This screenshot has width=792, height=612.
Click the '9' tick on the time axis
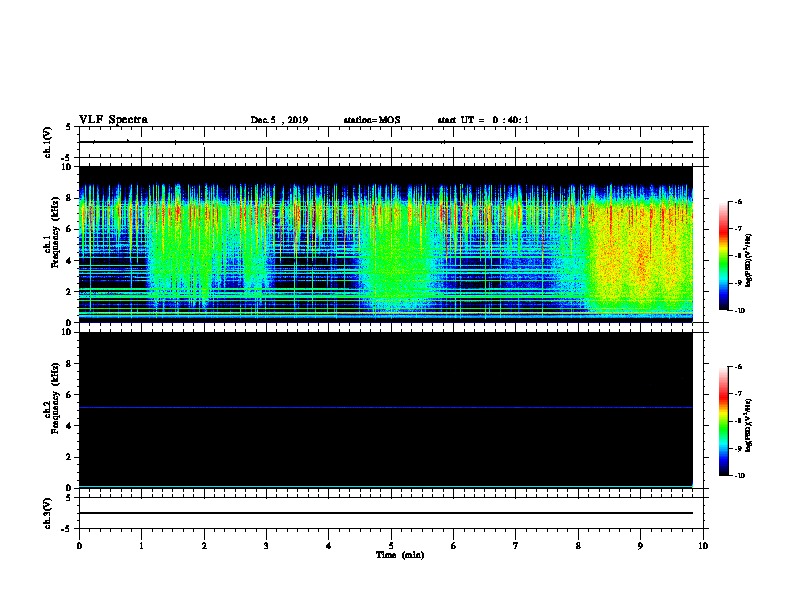(640, 545)
